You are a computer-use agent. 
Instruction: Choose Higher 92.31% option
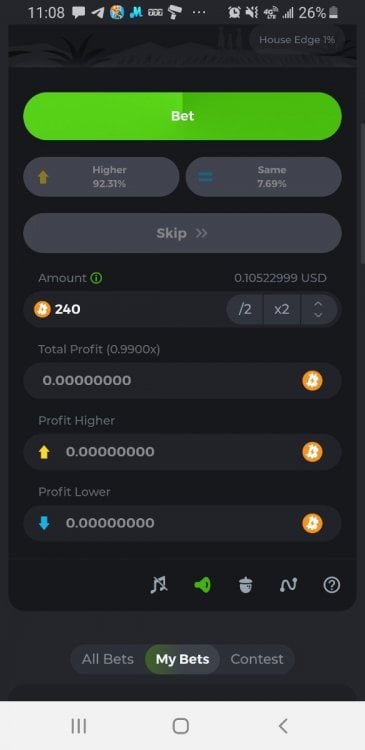click(x=101, y=177)
